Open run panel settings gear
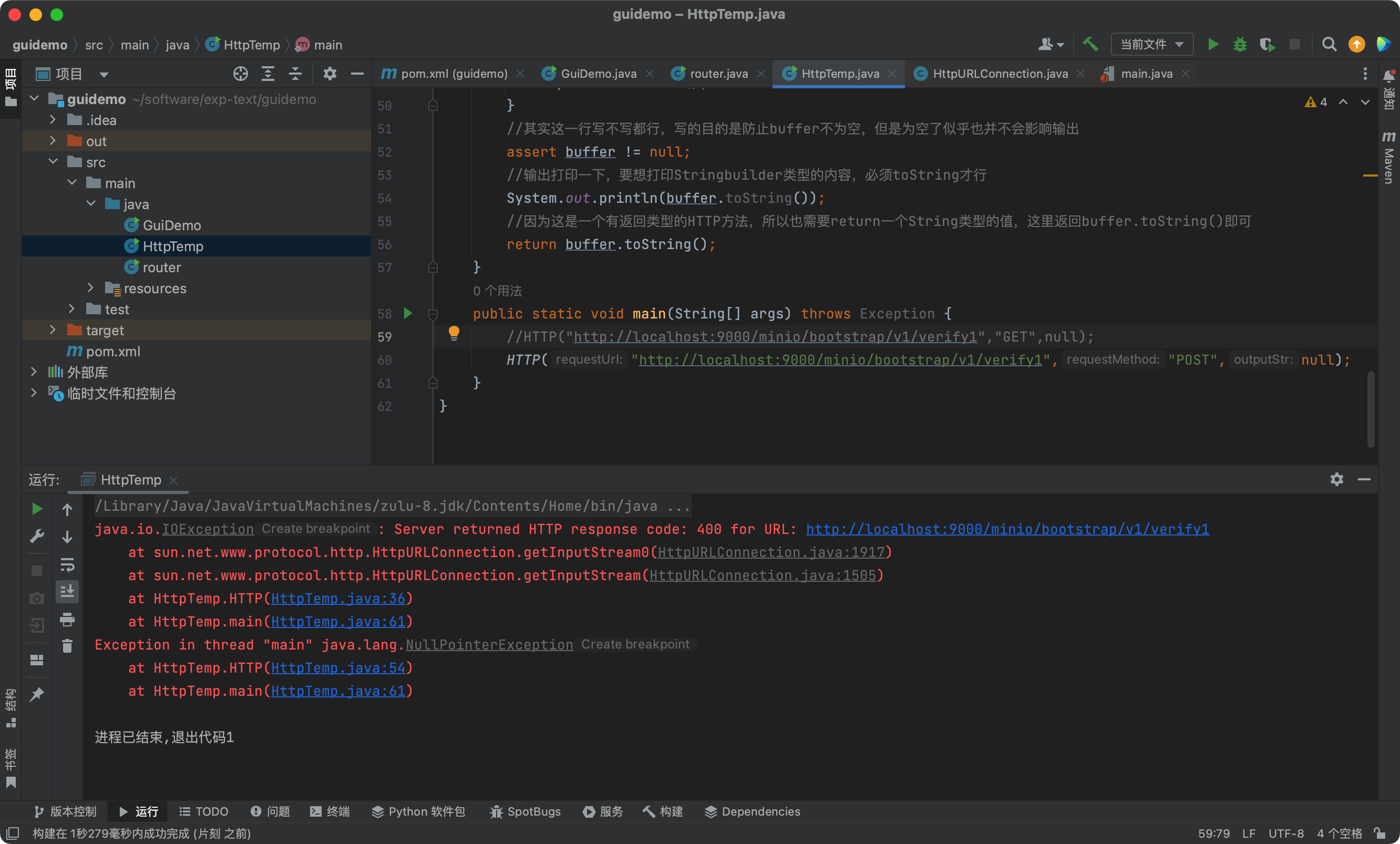This screenshot has height=844, width=1400. coord(1336,479)
